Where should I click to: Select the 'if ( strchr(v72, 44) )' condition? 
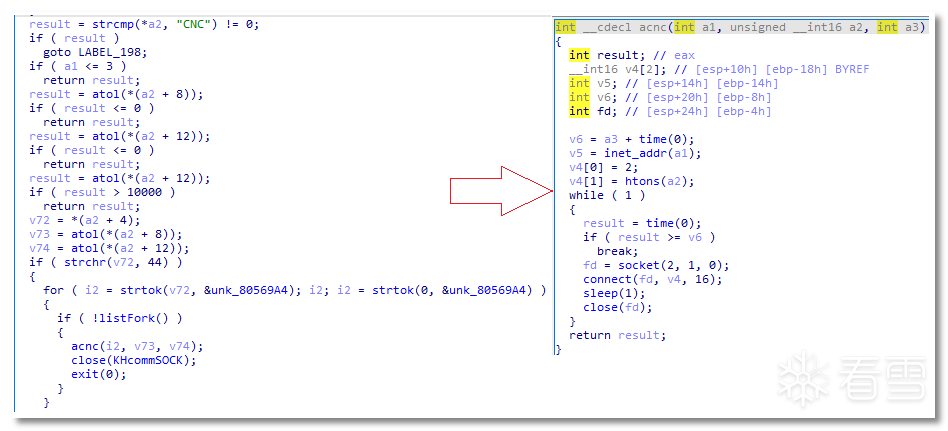(105, 262)
